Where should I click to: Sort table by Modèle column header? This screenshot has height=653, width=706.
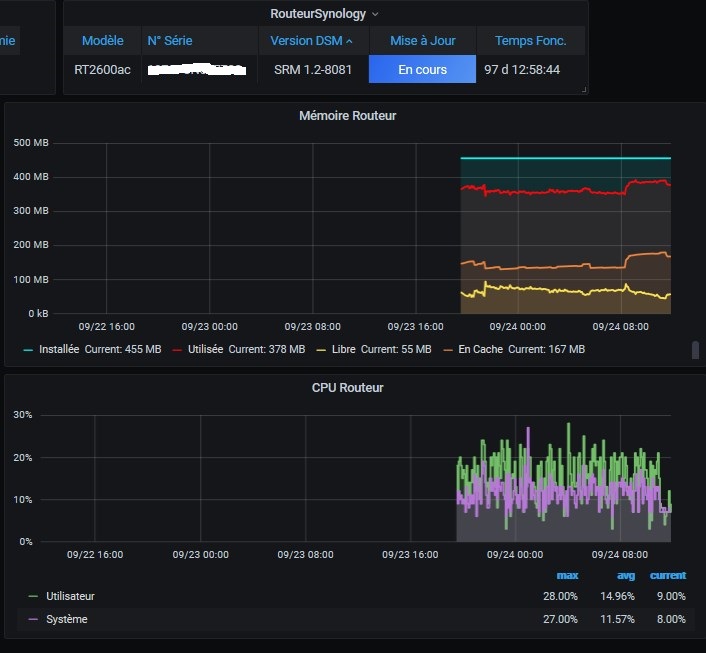tap(102, 41)
